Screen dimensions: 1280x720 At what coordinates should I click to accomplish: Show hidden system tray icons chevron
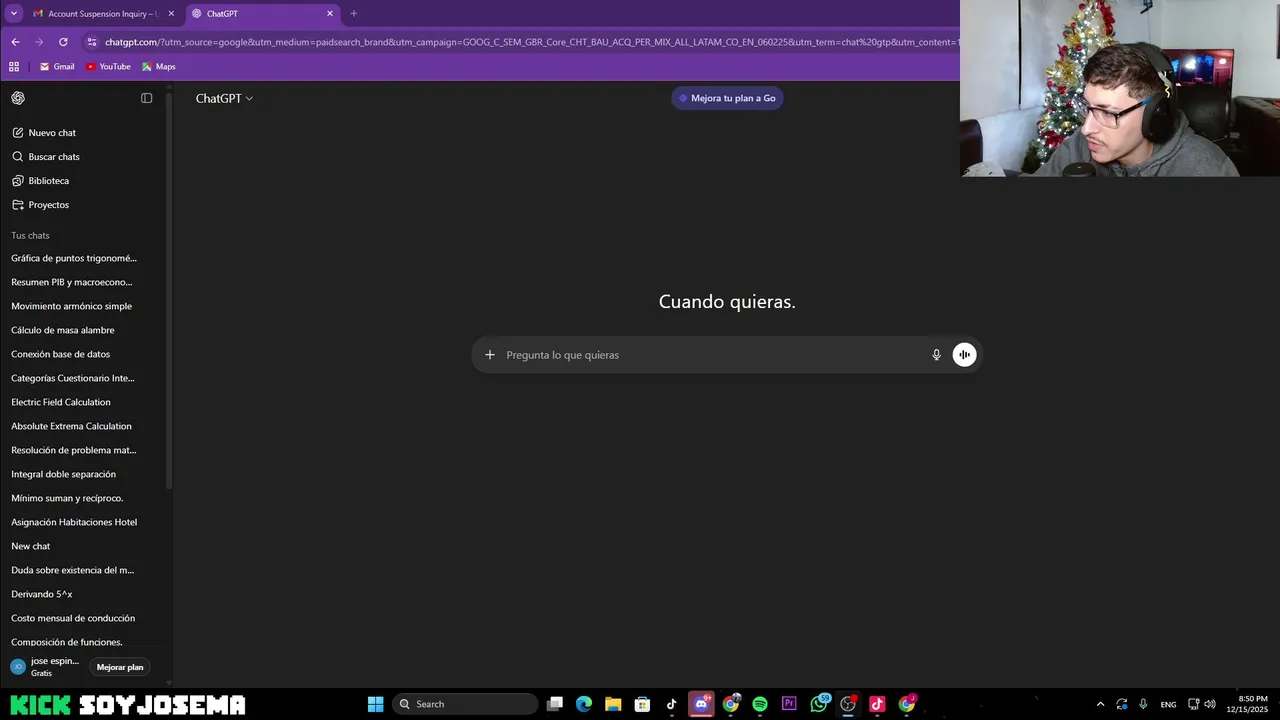tap(1101, 704)
